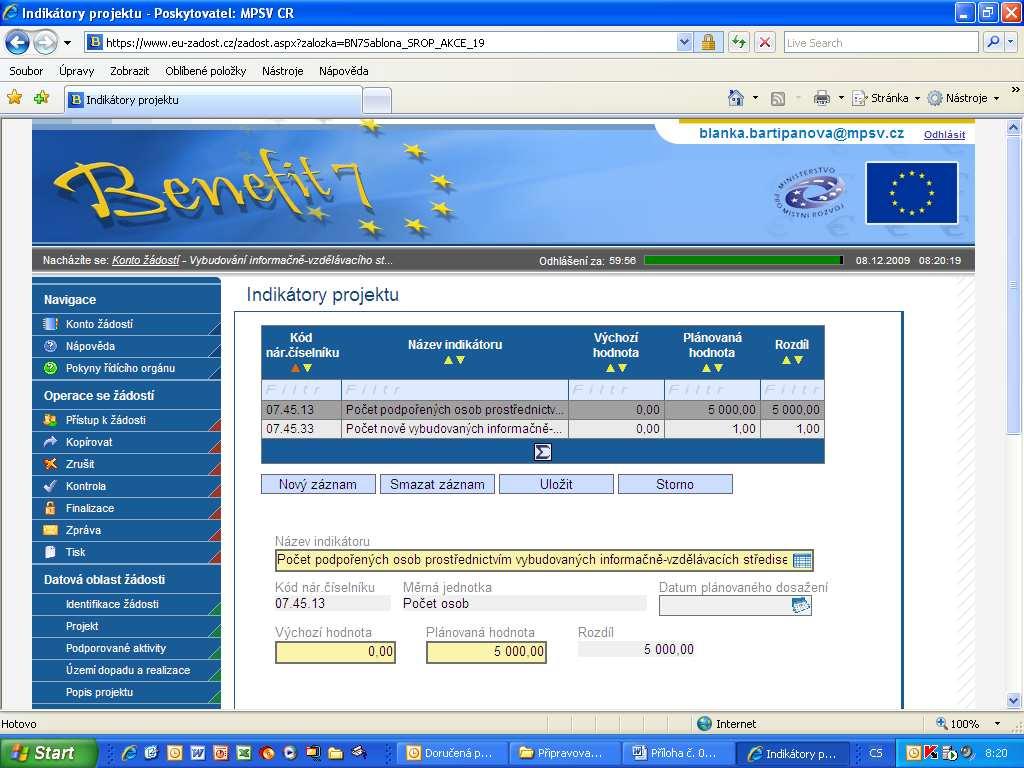Click the Výchozí hodnota input field
This screenshot has width=1024, height=768.
point(335,652)
